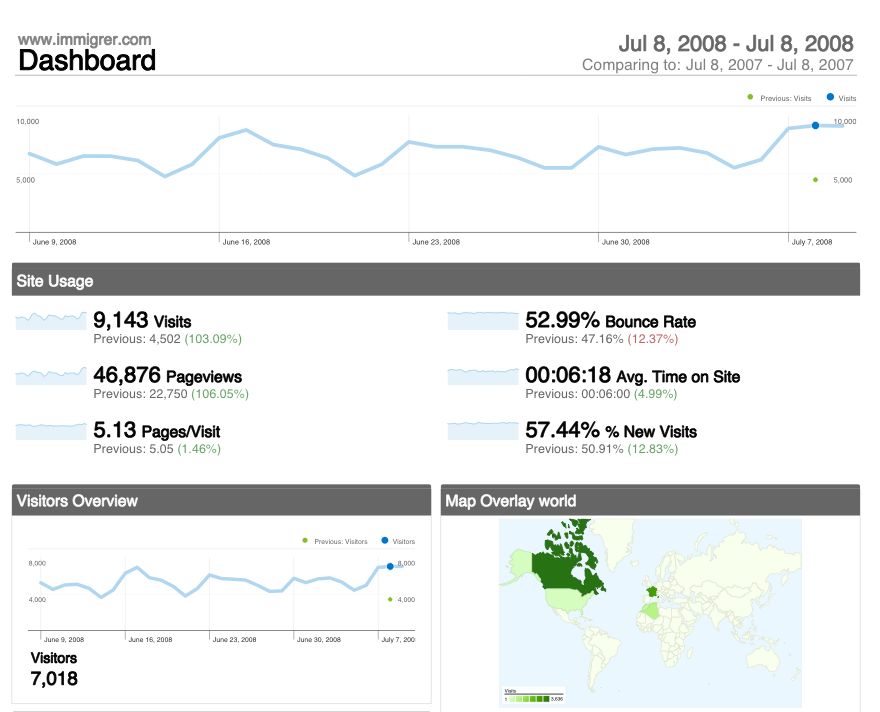Click the blue Visits legend dot
Image resolution: width=880 pixels, height=712 pixels.
831,97
